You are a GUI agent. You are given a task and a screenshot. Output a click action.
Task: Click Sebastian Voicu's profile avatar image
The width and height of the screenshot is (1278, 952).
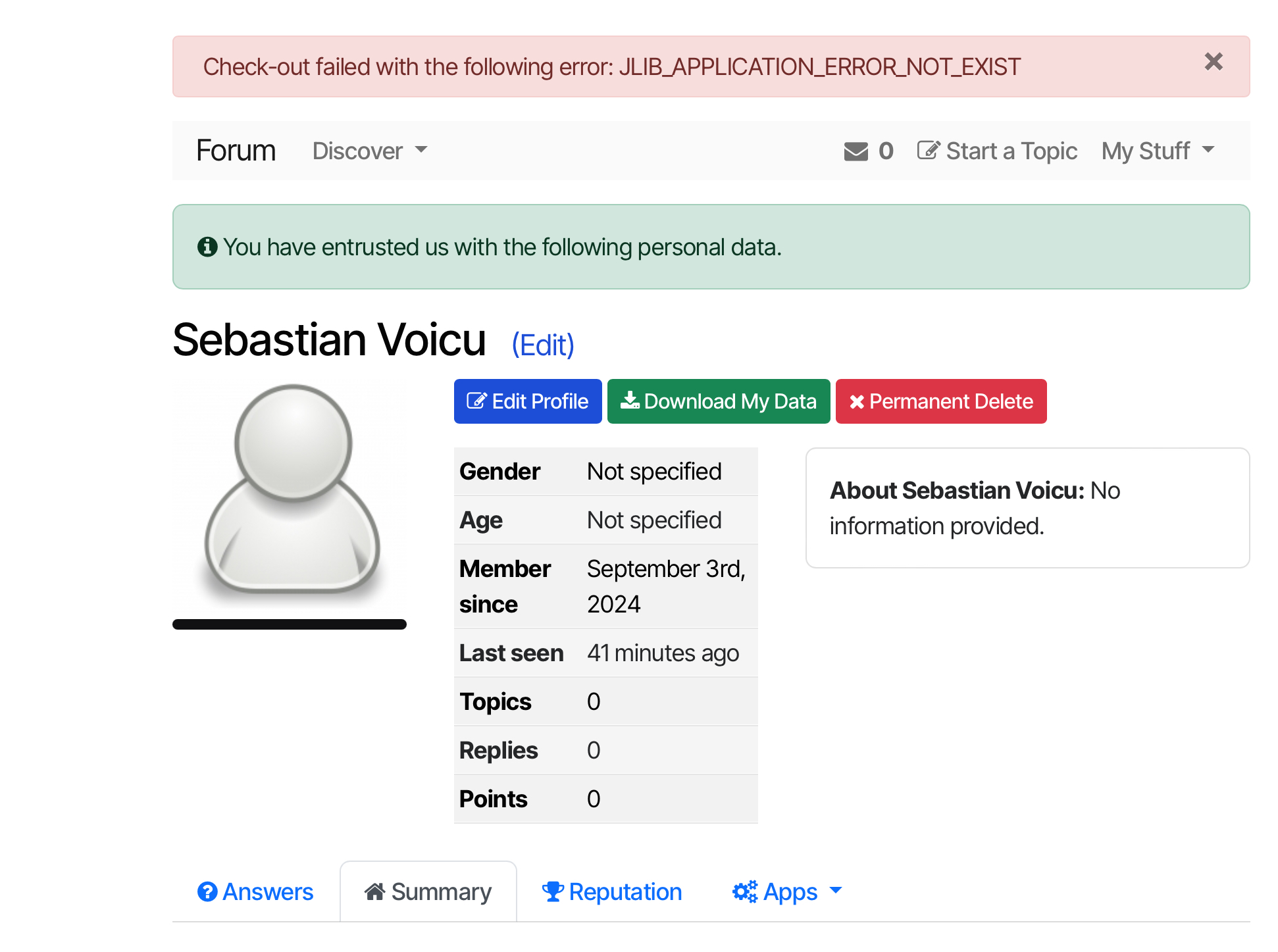coord(292,490)
